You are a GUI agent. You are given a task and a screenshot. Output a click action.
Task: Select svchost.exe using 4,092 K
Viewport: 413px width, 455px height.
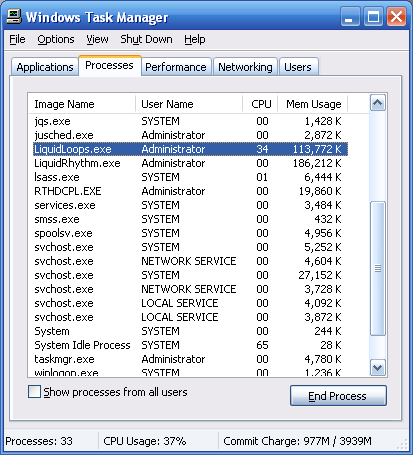click(191, 303)
